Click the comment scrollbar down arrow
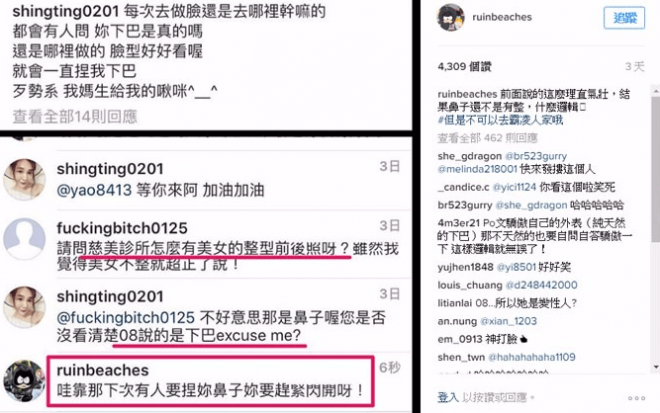This screenshot has height=413, width=660. click(x=655, y=367)
